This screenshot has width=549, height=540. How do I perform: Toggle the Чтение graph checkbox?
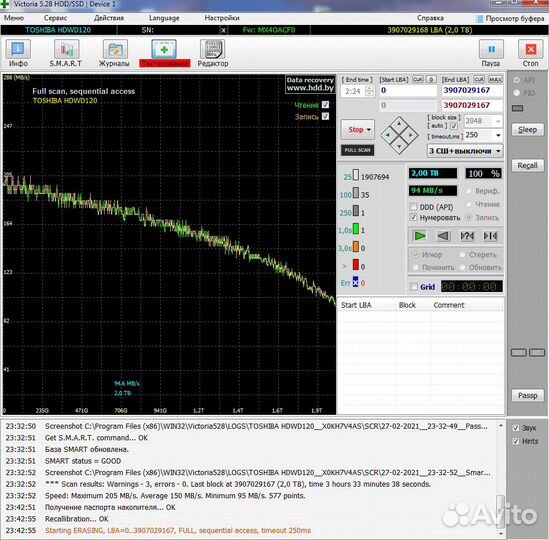tap(325, 105)
